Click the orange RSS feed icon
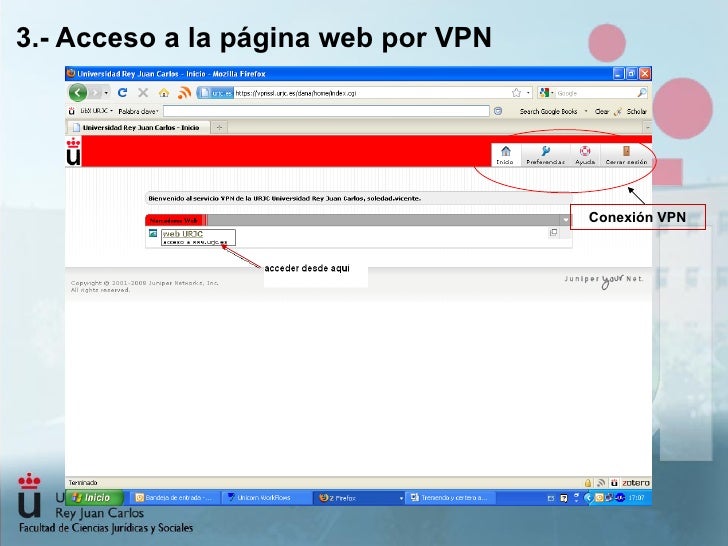Image resolution: width=728 pixels, height=546 pixels. click(x=184, y=93)
